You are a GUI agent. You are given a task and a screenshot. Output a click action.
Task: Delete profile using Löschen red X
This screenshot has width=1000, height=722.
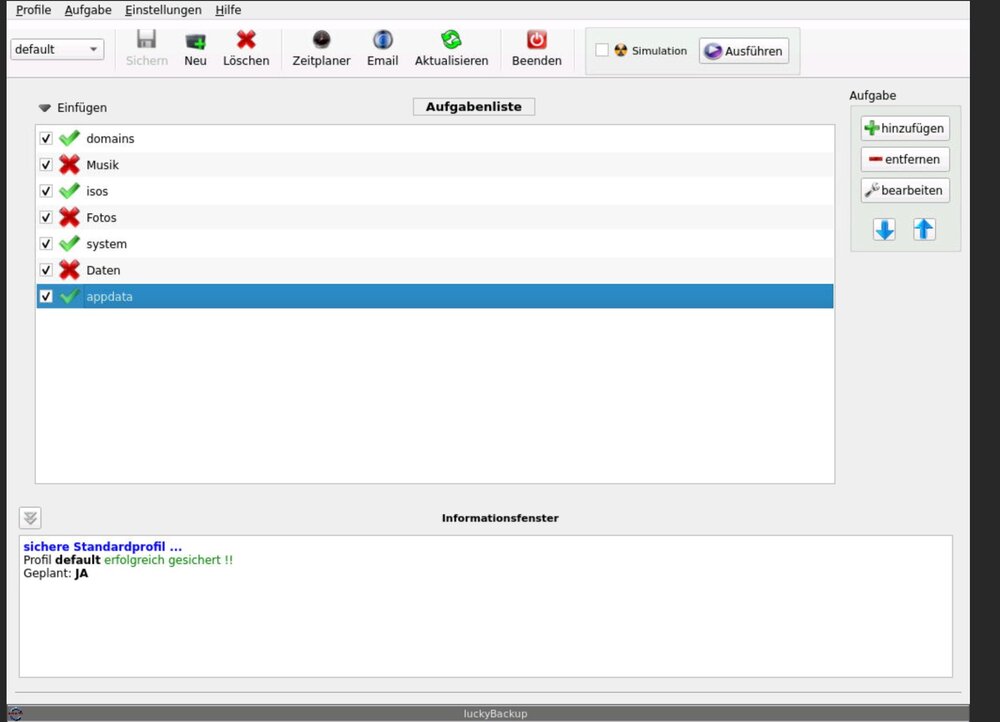tap(246, 40)
